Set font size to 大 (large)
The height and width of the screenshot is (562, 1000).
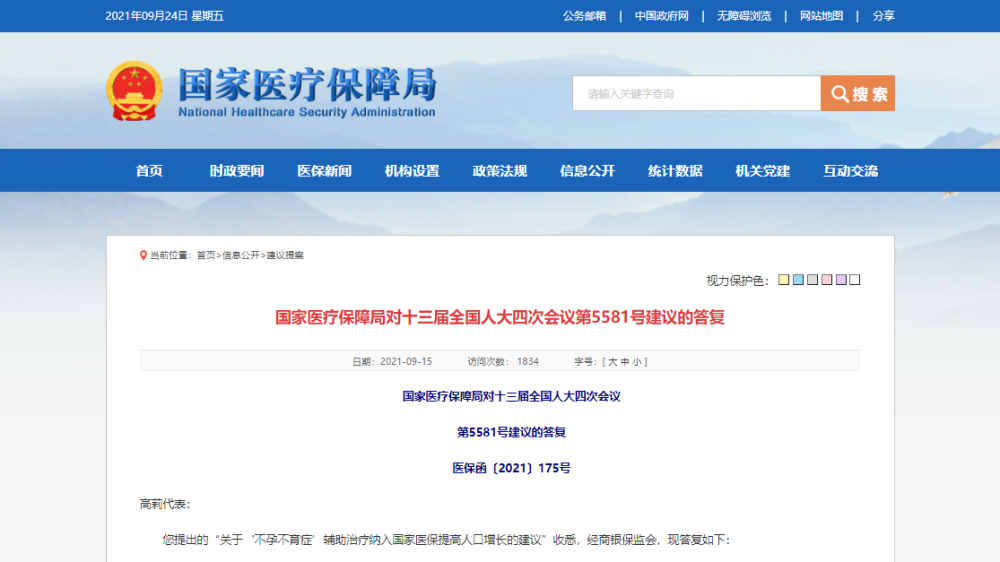[x=612, y=362]
